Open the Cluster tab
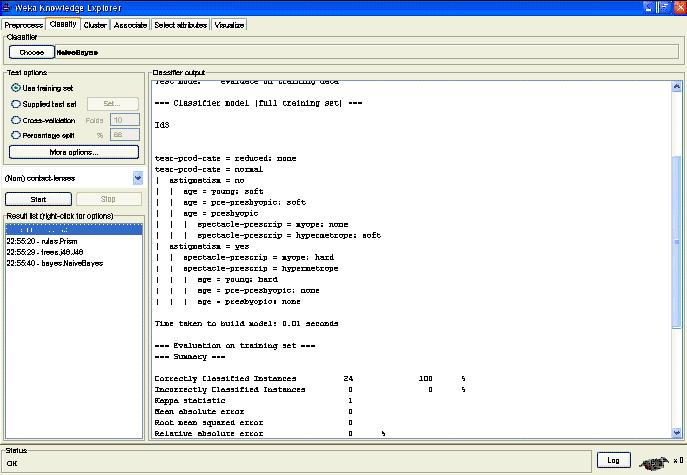The height and width of the screenshot is (475, 687). pyautogui.click(x=95, y=25)
